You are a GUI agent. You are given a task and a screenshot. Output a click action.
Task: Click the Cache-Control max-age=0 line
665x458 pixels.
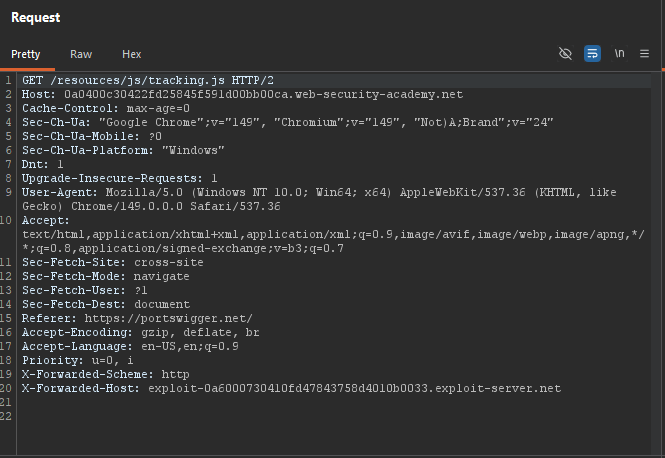tap(106, 108)
